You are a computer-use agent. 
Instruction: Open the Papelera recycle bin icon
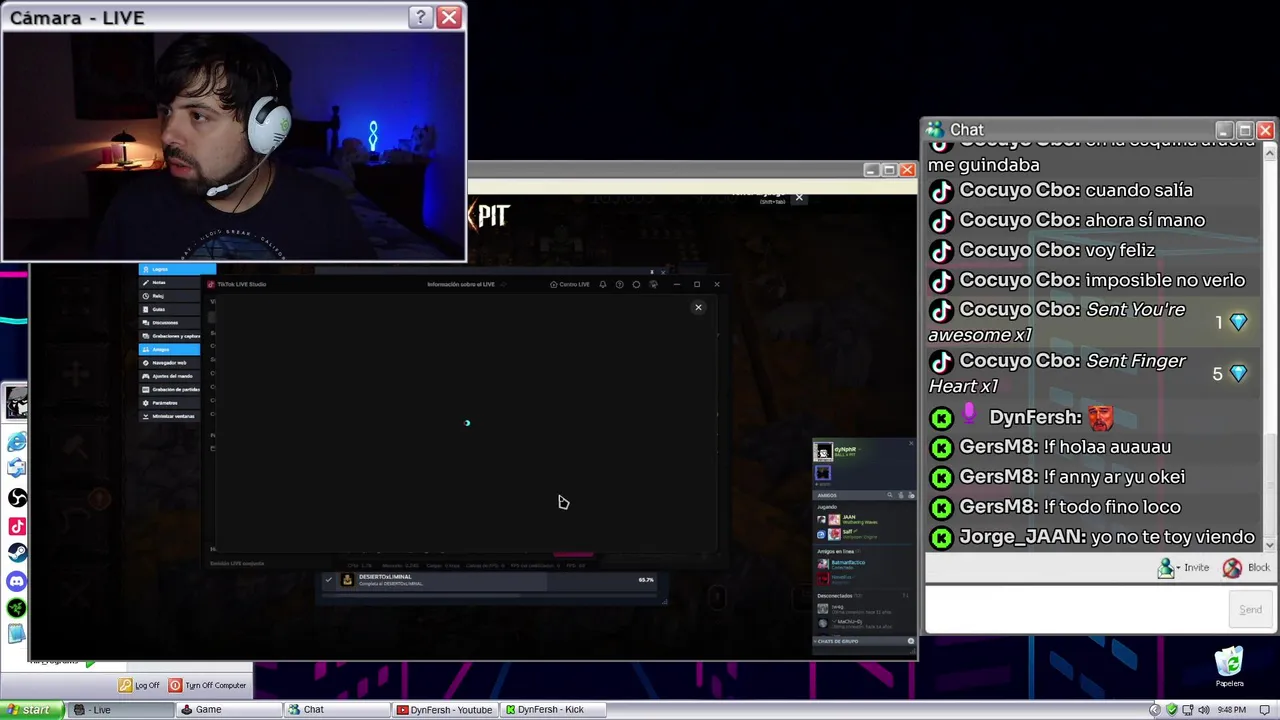1230,667
